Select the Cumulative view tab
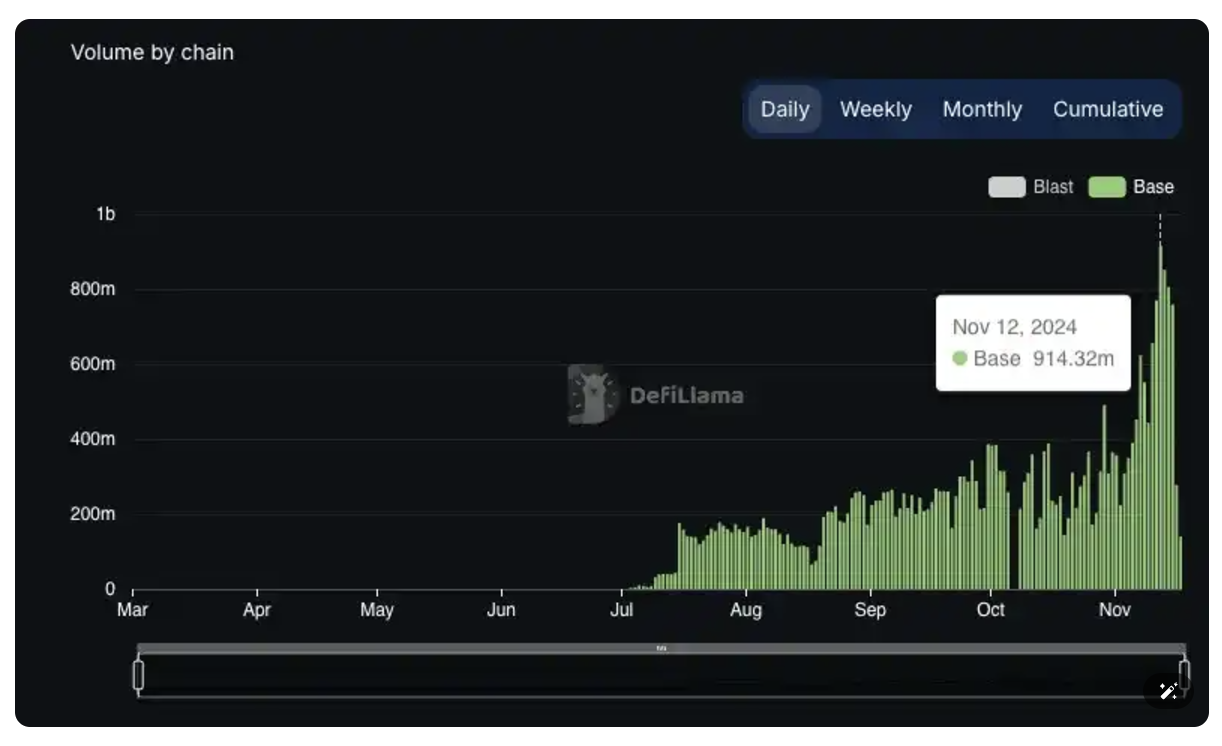1222x746 pixels. [1107, 109]
